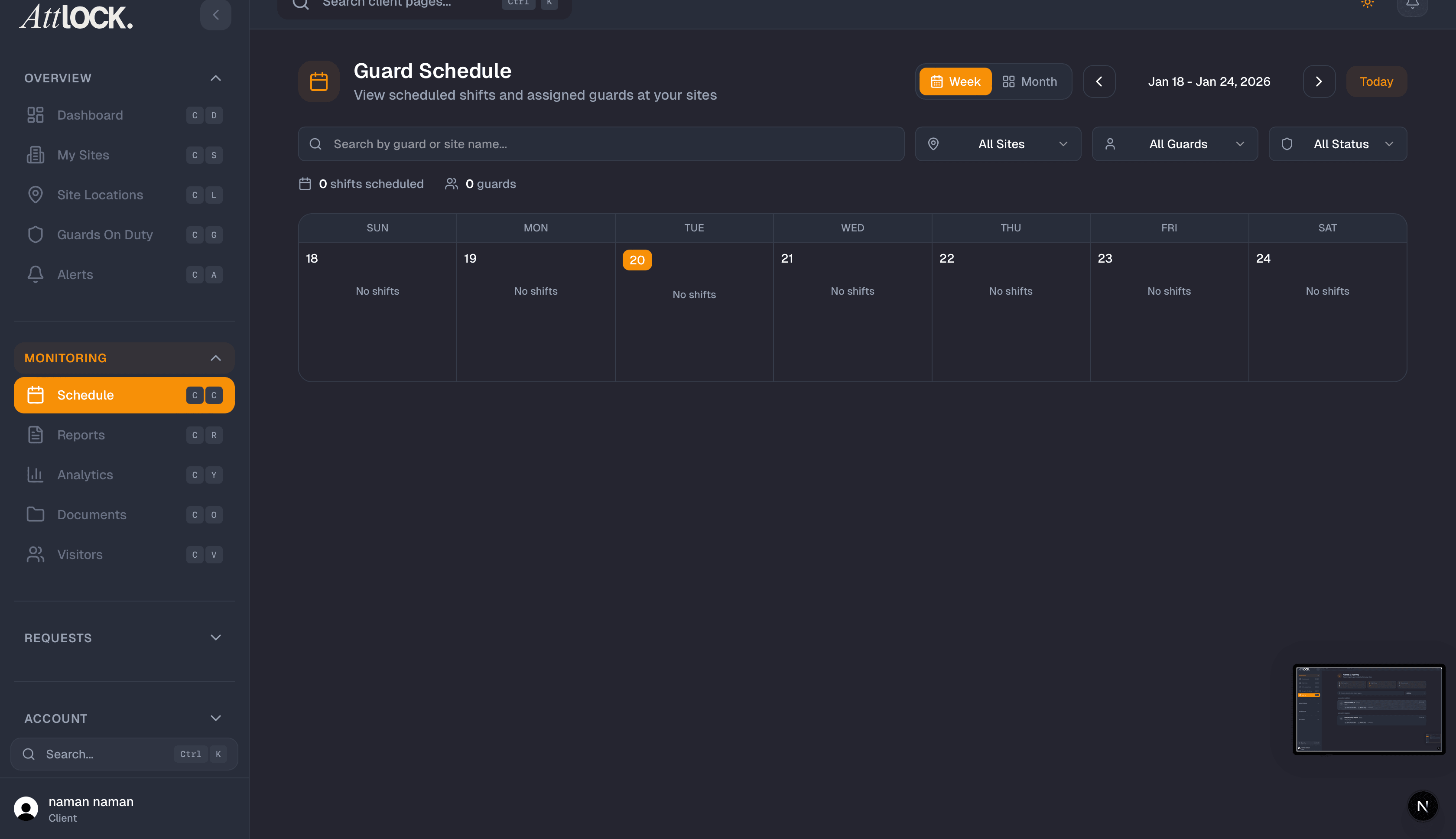
Task: Select Reports in the Monitoring menu
Action: tap(81, 435)
